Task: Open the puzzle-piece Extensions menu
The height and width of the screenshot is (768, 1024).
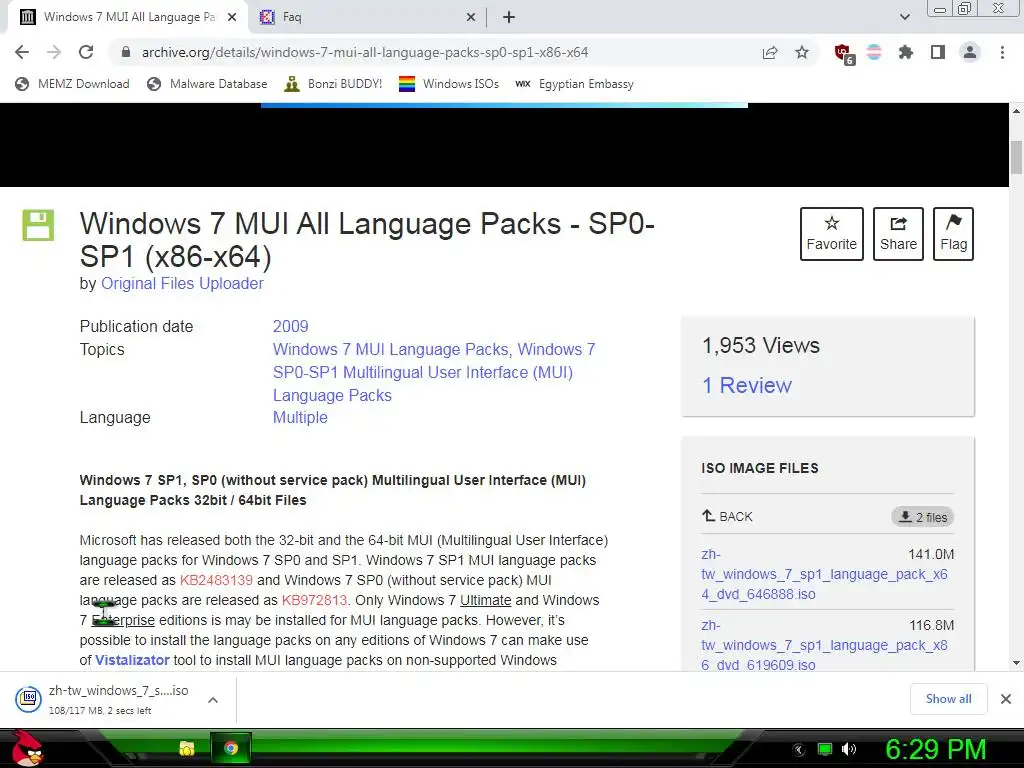Action: pos(905,52)
